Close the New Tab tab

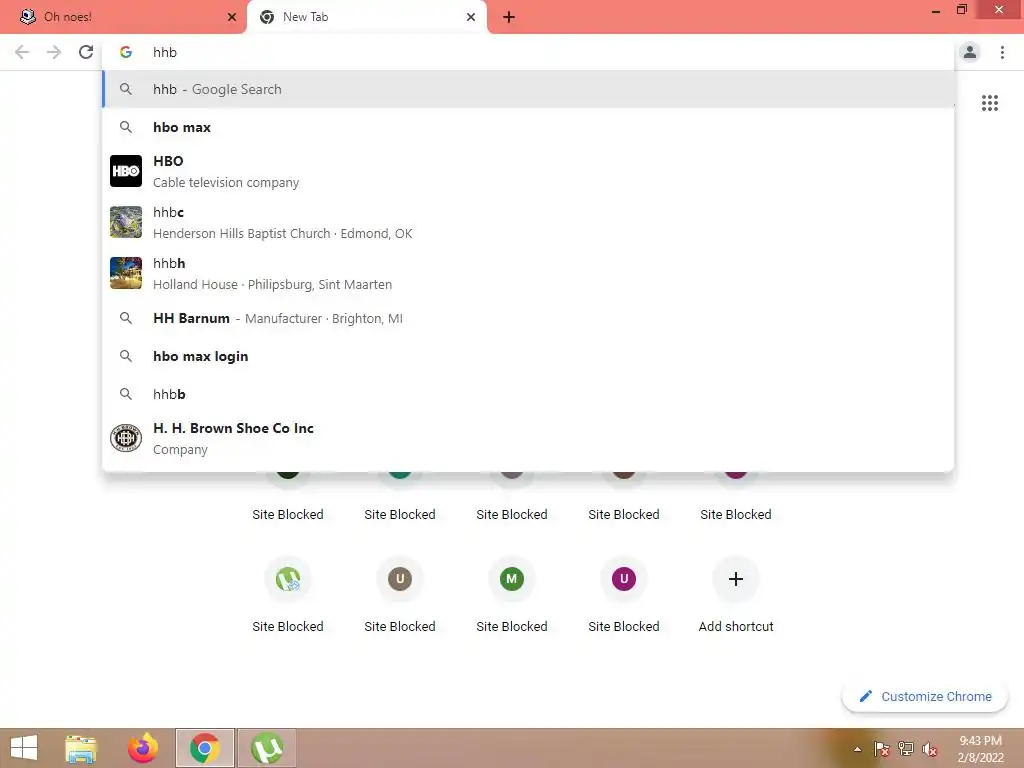471,17
